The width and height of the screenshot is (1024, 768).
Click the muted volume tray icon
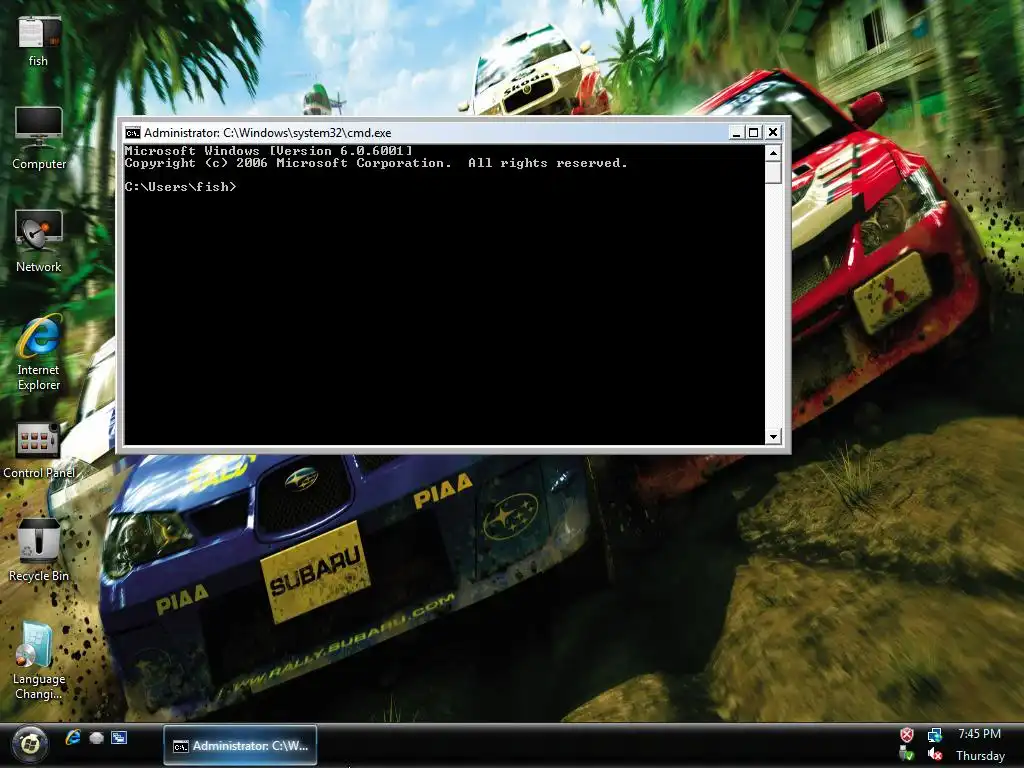[935, 755]
